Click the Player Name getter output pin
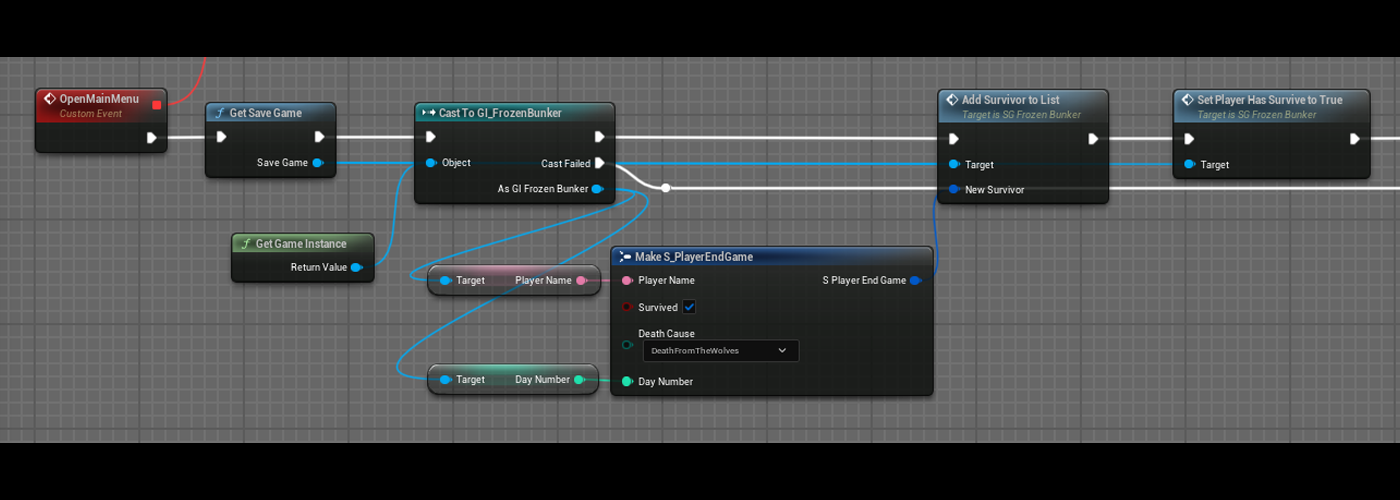This screenshot has height=500, width=1400. click(581, 281)
